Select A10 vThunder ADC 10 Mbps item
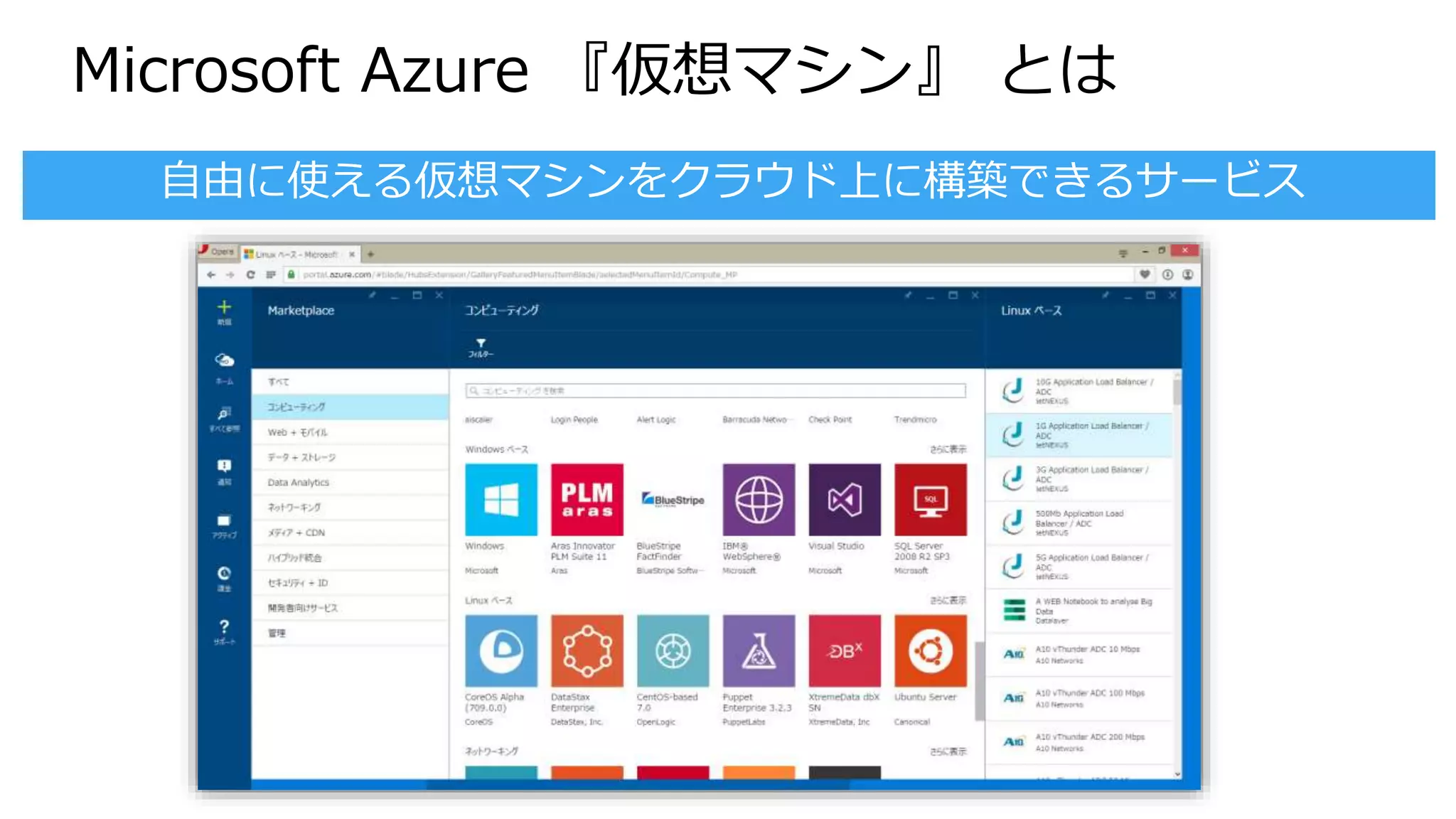 pyautogui.click(x=1079, y=655)
